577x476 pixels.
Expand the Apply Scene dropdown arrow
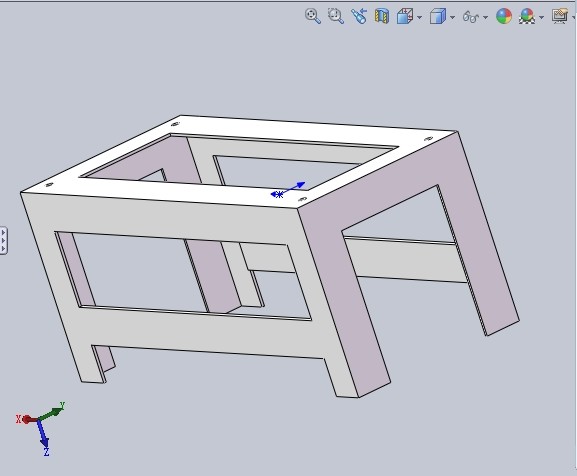click(541, 17)
